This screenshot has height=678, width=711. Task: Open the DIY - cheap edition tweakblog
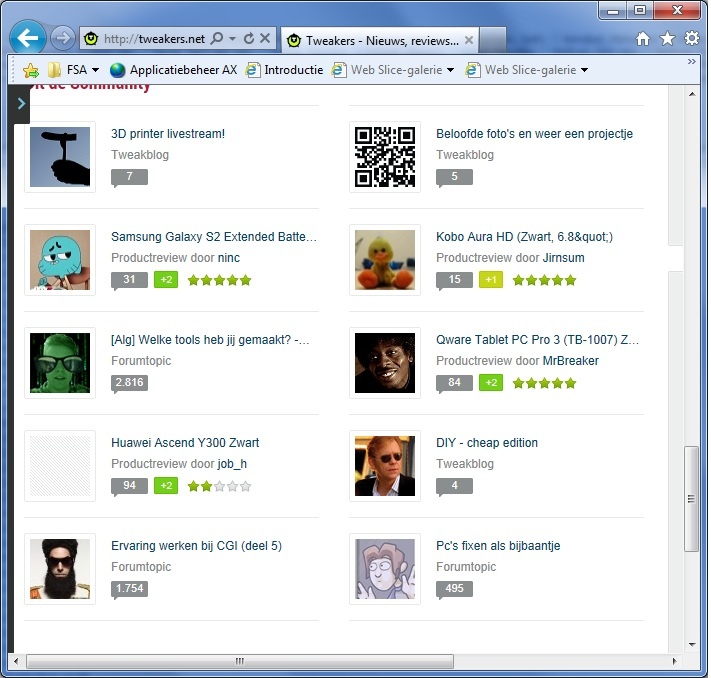(487, 443)
